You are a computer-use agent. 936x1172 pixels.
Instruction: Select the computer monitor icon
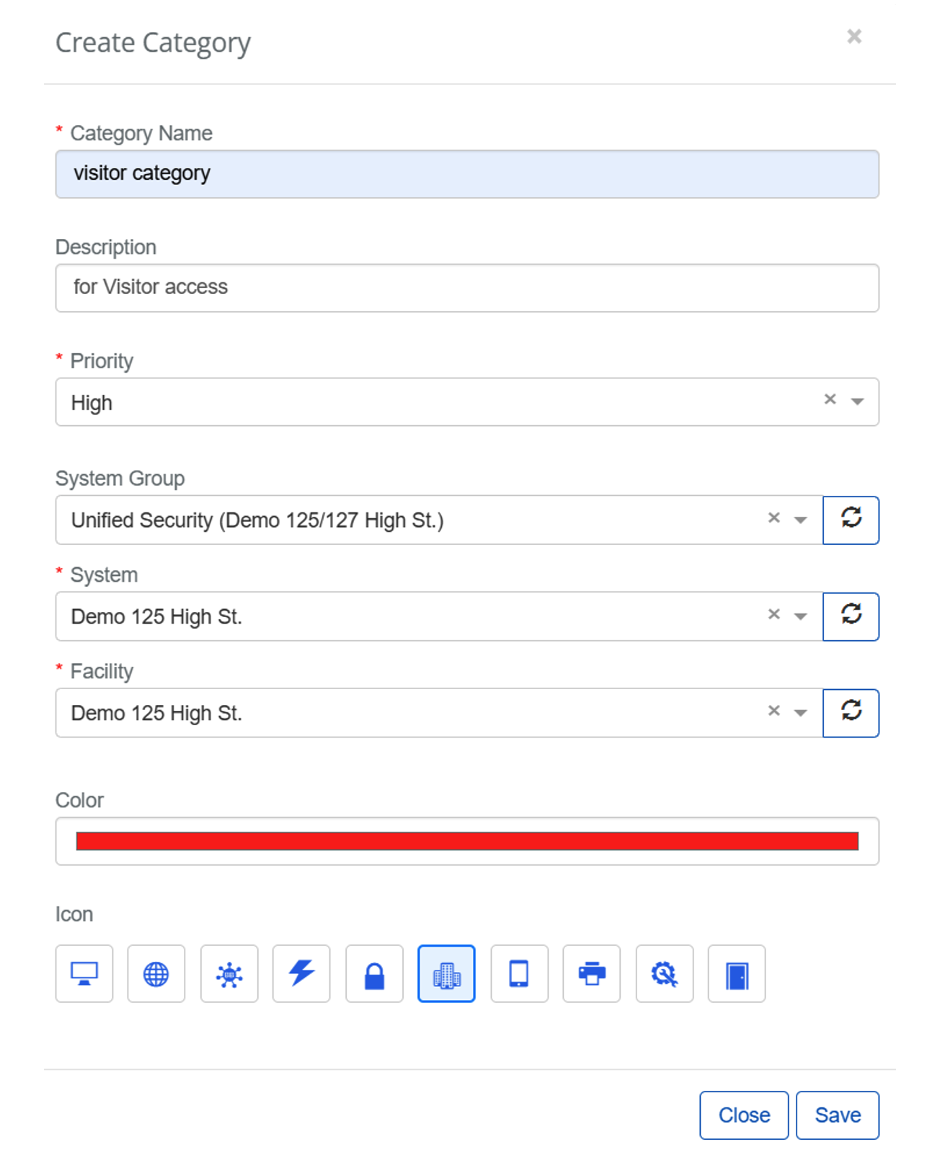[84, 974]
